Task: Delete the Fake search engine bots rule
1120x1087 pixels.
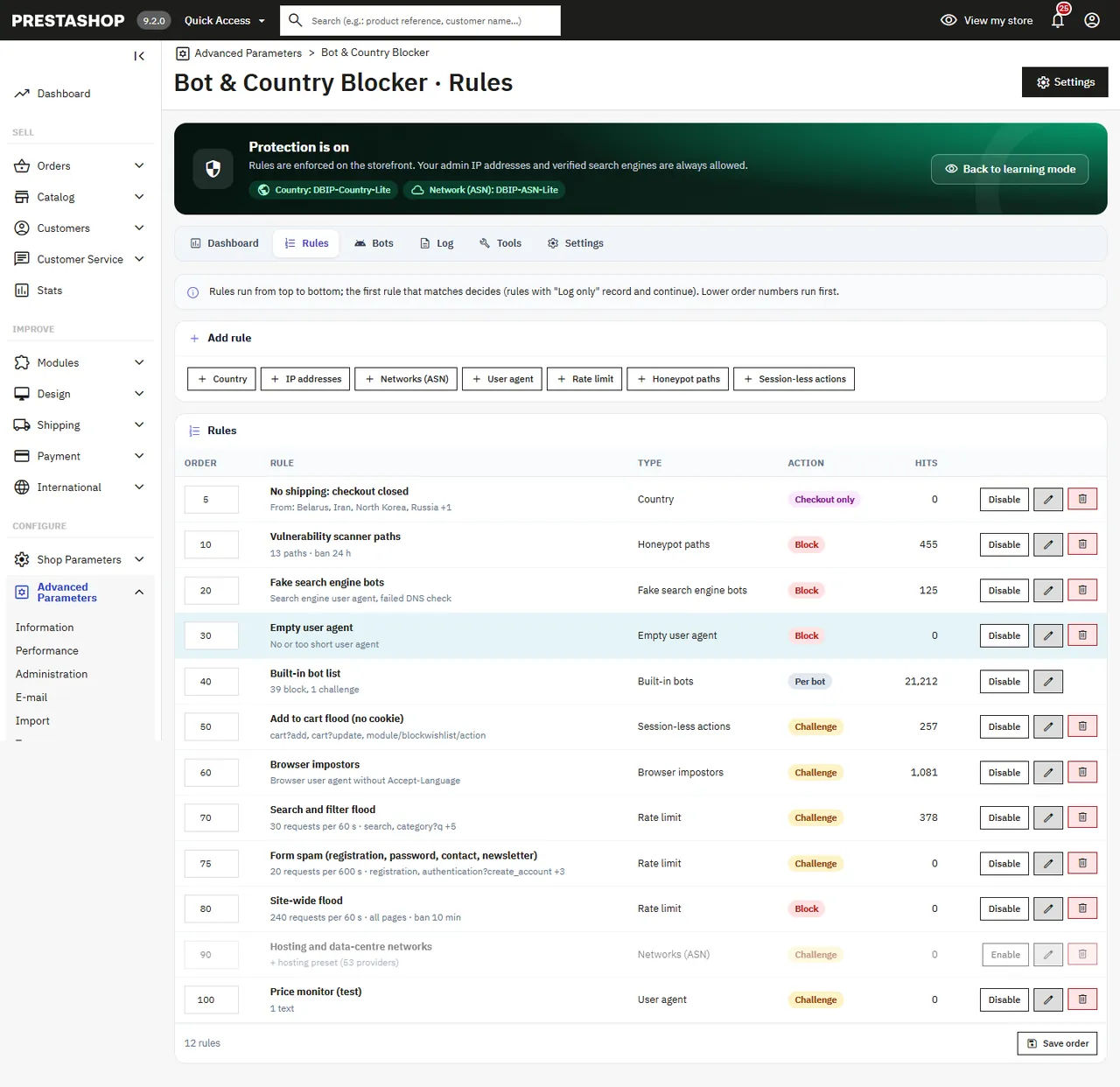Action: 1082,591
